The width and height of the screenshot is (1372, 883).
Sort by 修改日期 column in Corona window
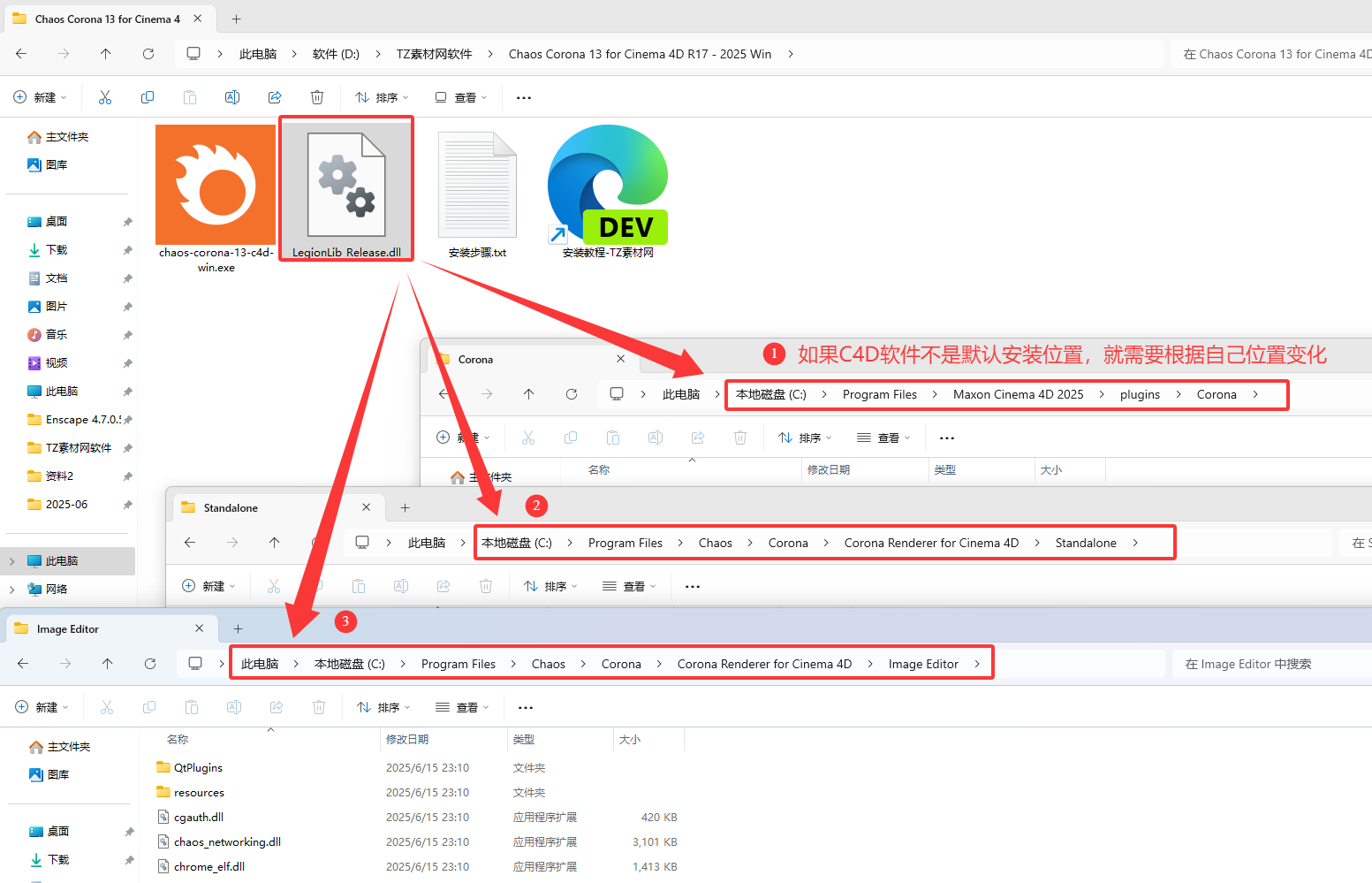point(829,470)
